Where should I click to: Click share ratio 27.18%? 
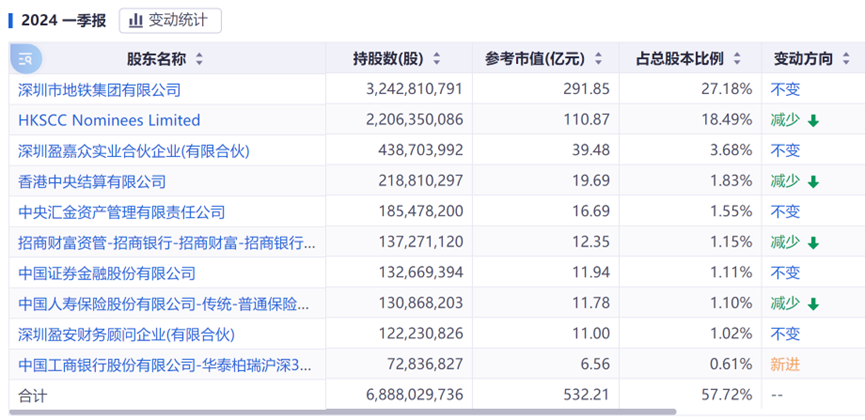click(727, 89)
